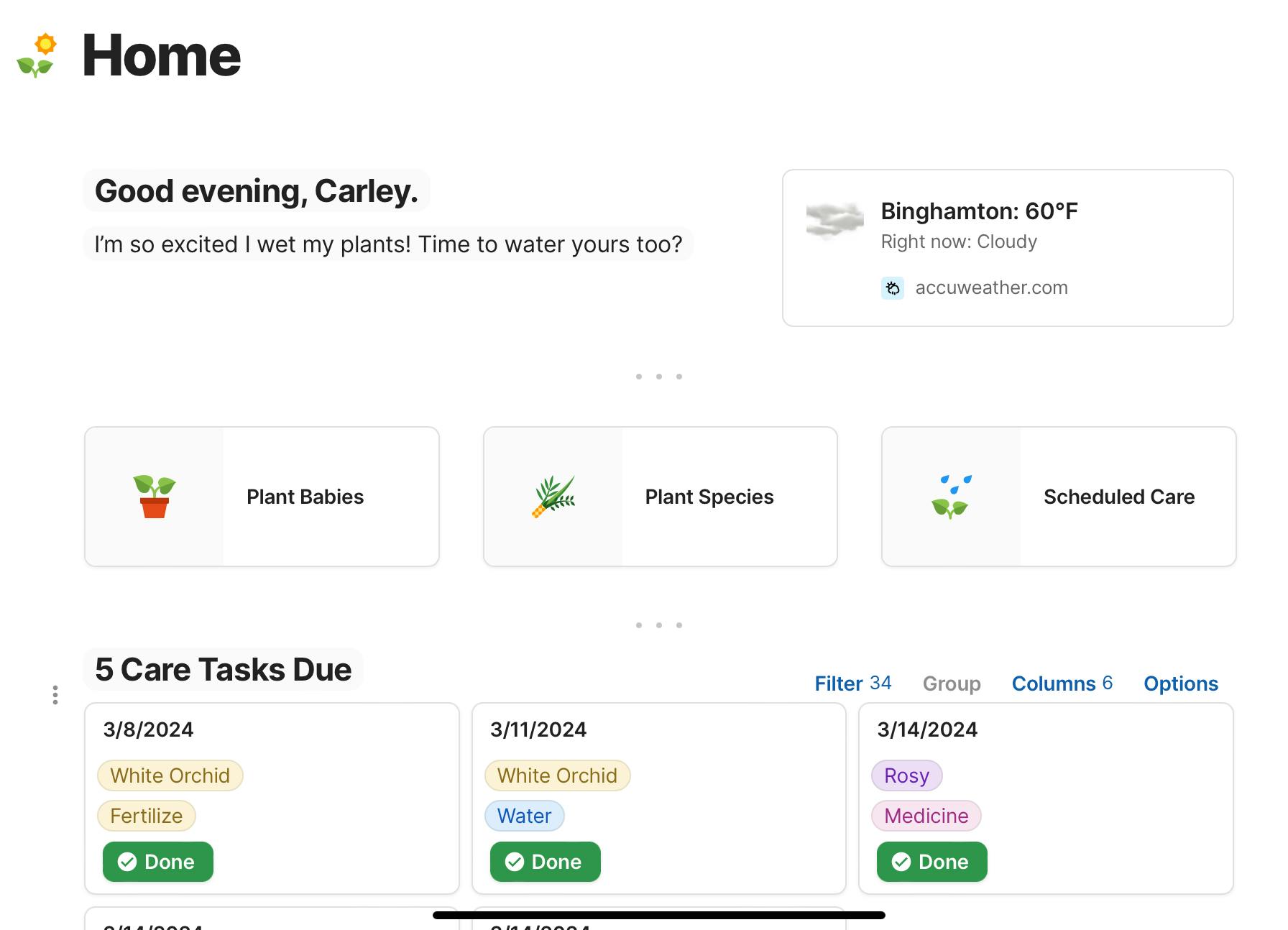Click the checkmark icon on 3/8/2024 Done button

pyautogui.click(x=127, y=862)
